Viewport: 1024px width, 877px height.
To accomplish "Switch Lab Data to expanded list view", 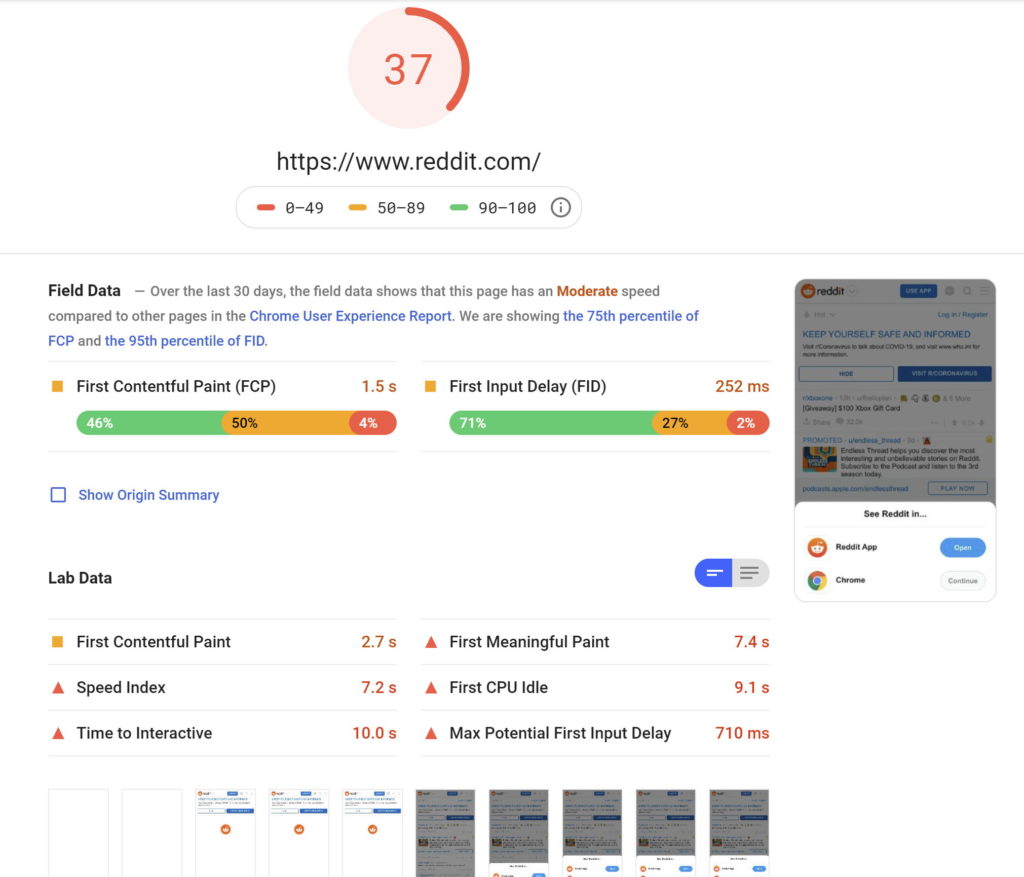I will (x=750, y=573).
